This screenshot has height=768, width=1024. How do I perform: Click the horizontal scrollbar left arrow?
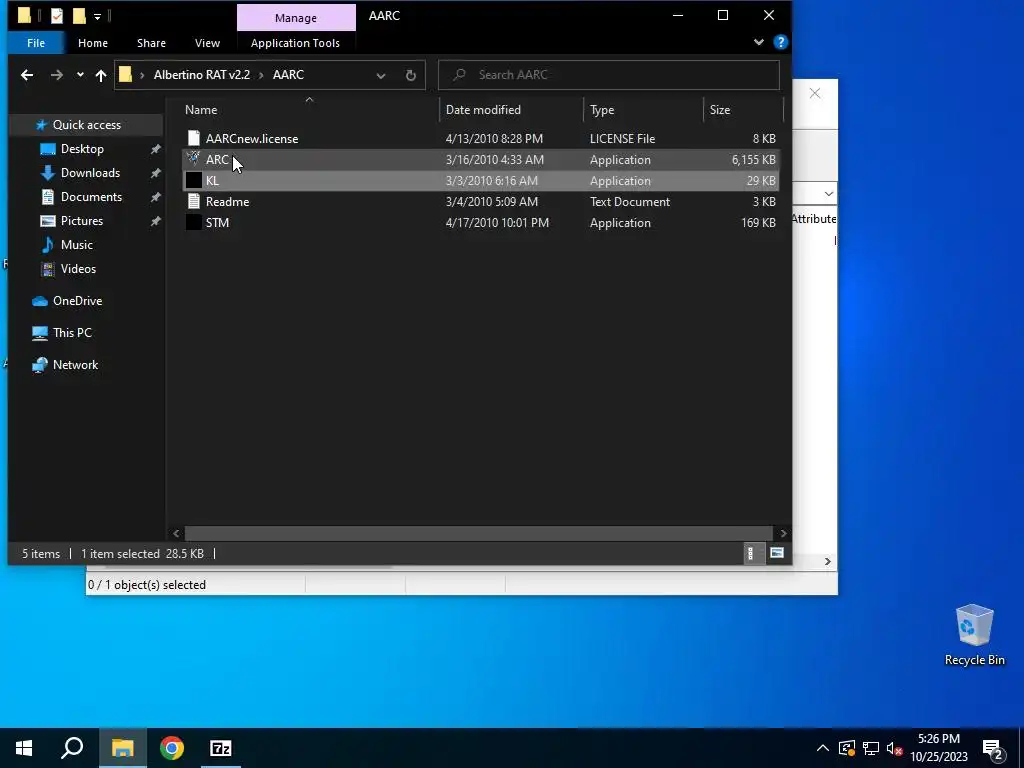[176, 534]
